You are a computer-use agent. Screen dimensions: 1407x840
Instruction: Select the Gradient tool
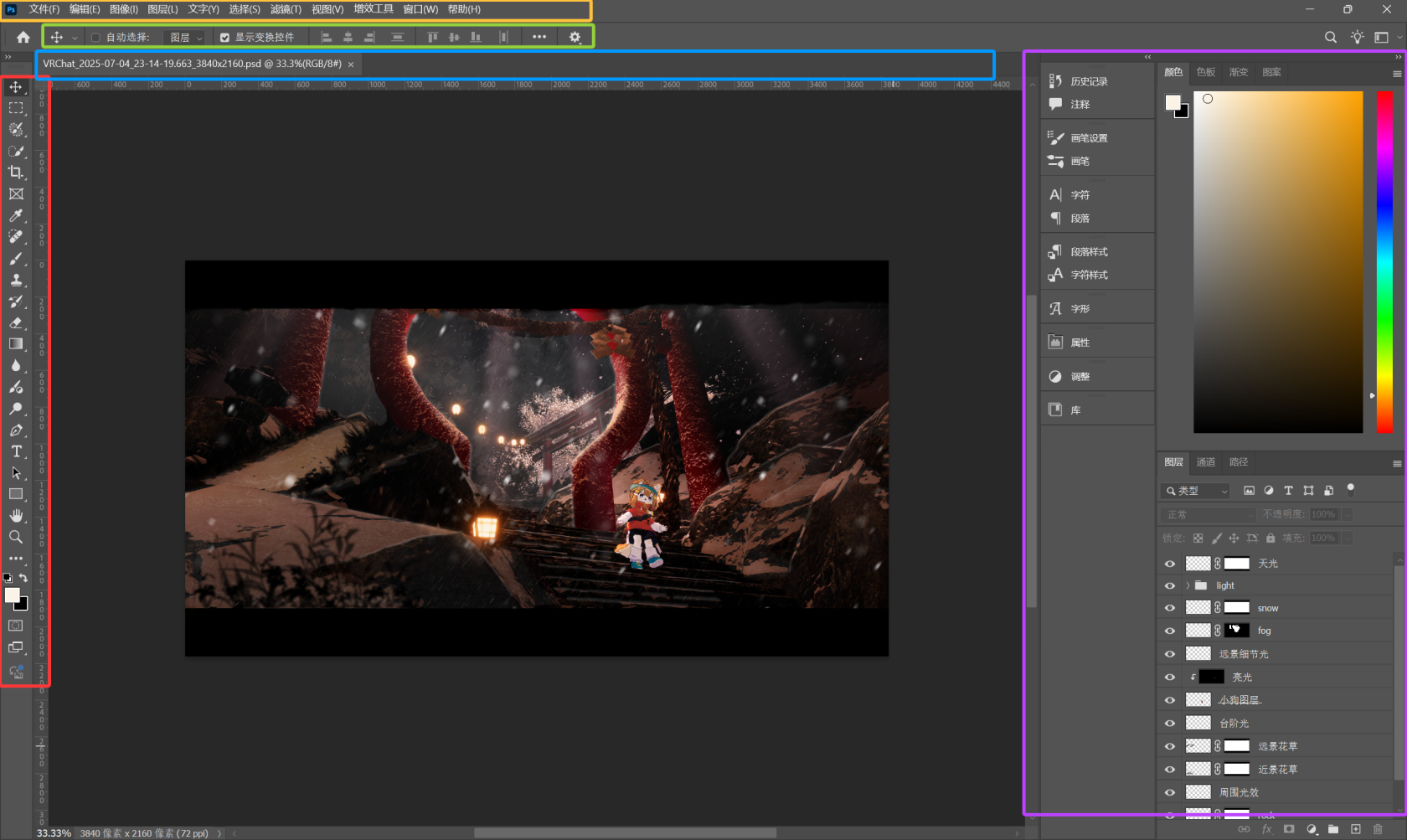[x=16, y=344]
